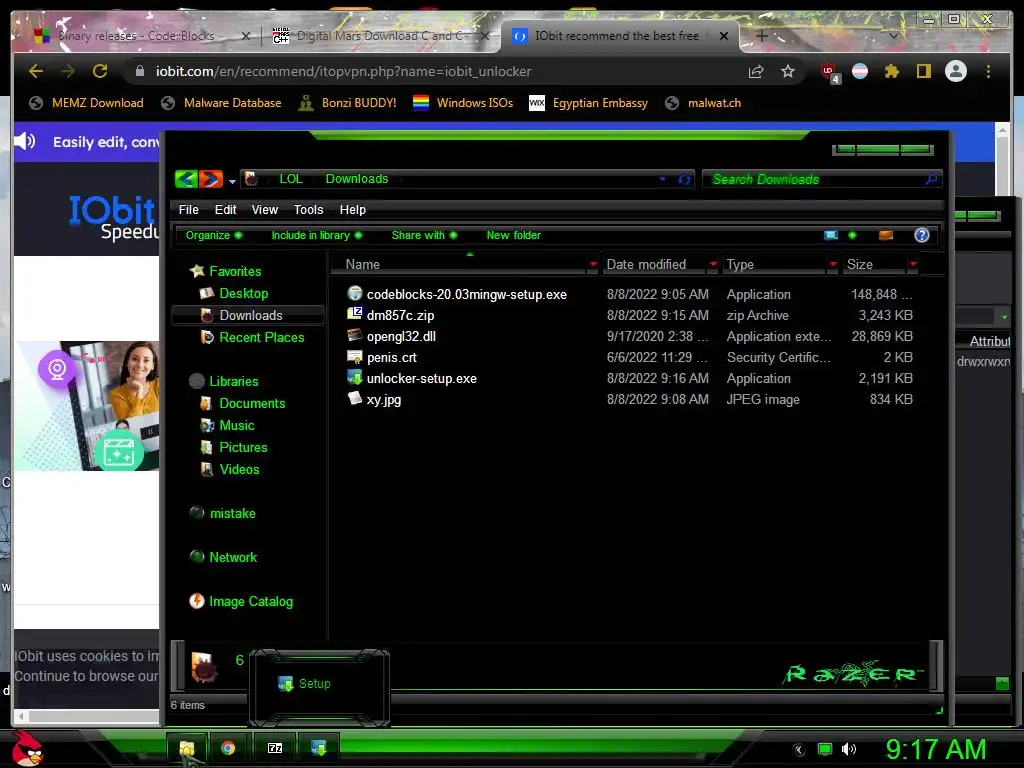Open the Date modified column filter arrow
This screenshot has width=1024, height=768.
click(712, 264)
